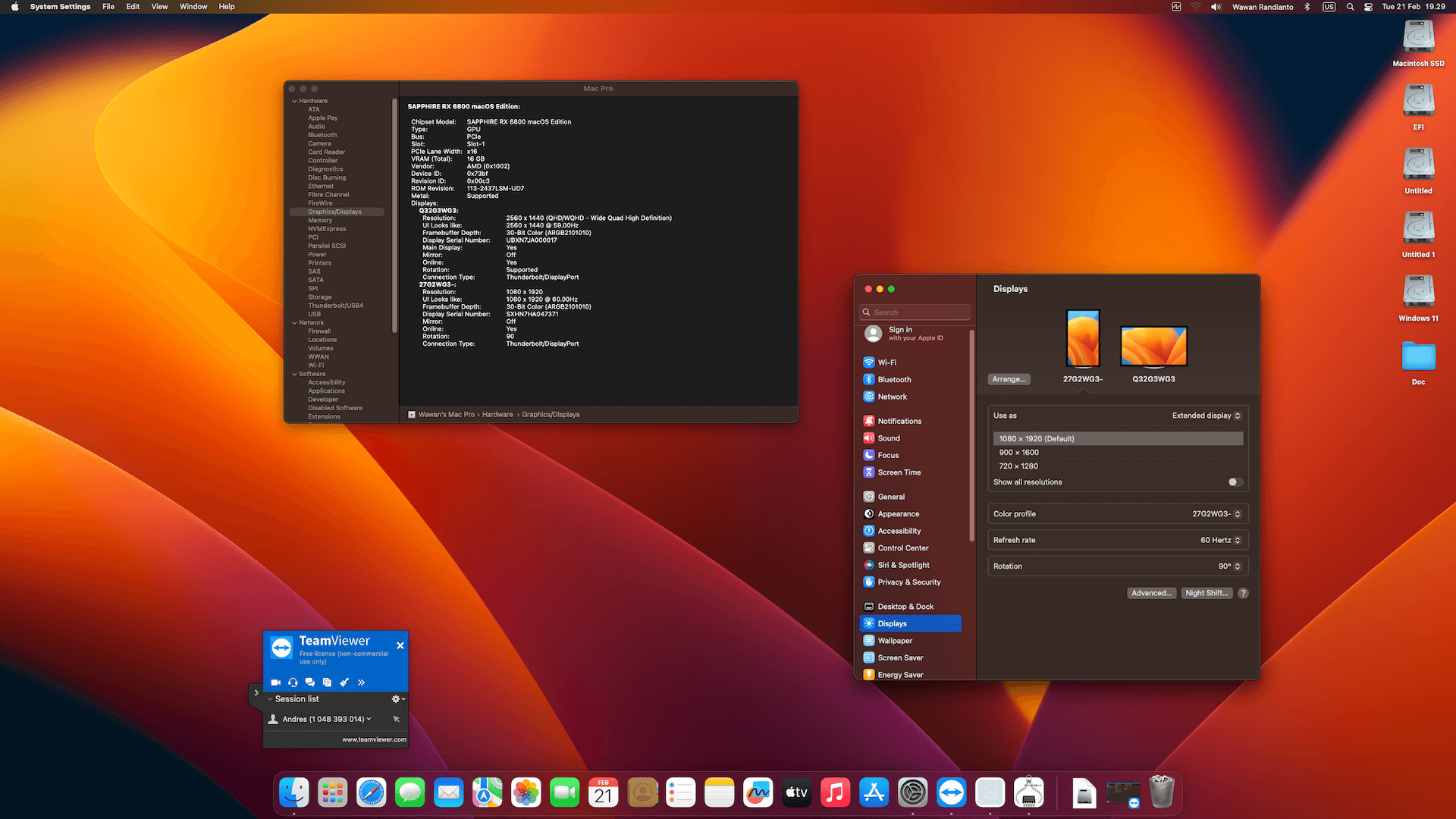Screen dimensions: 1456x819
Task: Select the 27G2WG3- display thumbnail
Action: pos(1083,339)
